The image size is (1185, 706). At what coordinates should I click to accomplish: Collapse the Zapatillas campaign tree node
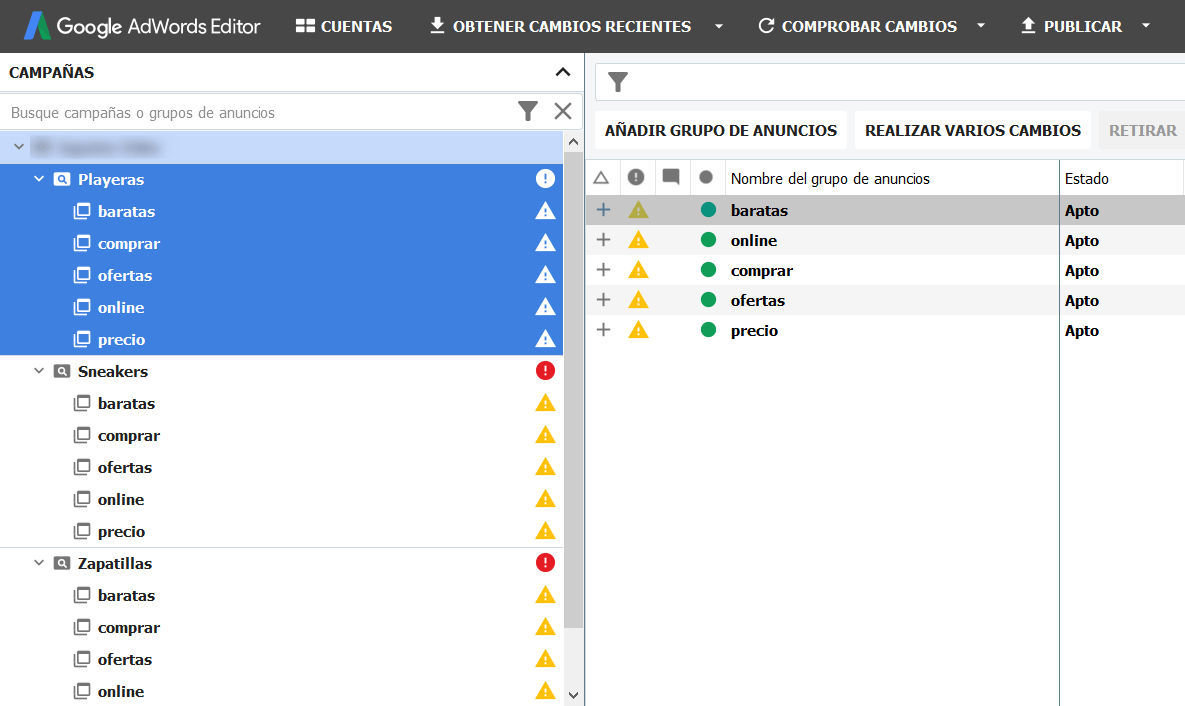click(39, 563)
